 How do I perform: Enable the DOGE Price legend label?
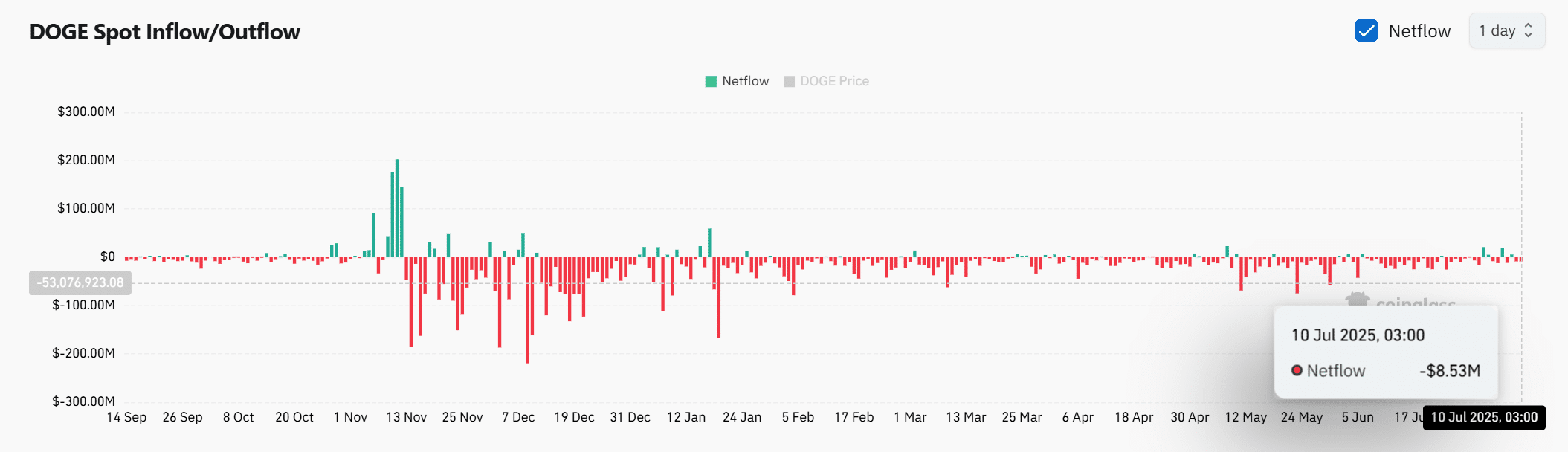[834, 81]
